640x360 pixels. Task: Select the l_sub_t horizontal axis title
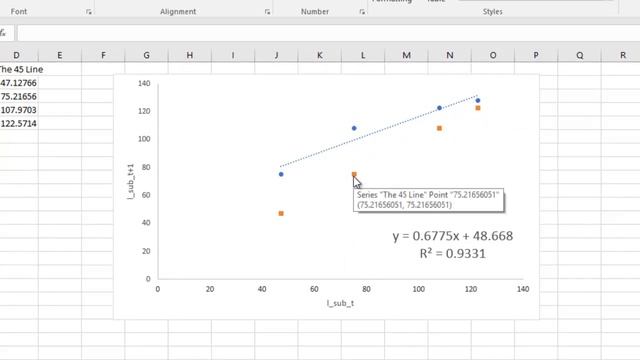[340, 303]
